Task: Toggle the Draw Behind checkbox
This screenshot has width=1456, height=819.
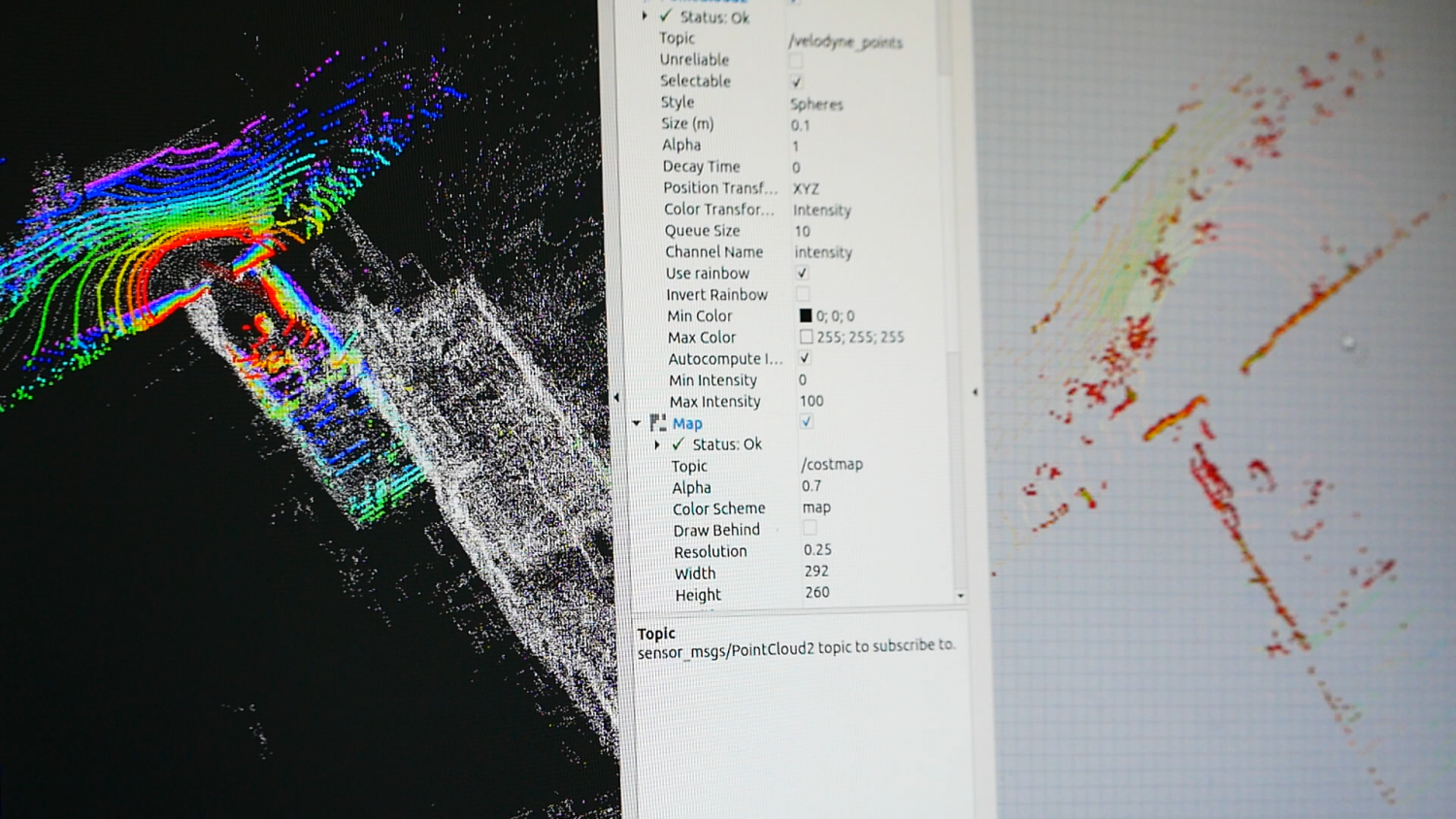Action: tap(809, 528)
